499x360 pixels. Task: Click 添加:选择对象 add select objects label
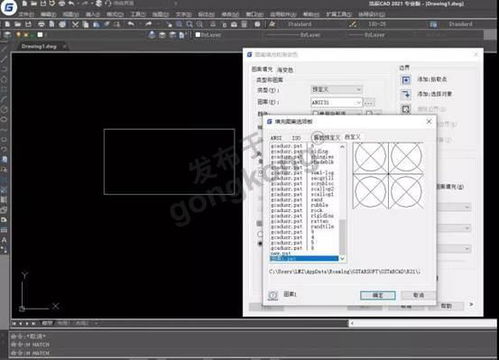pos(434,94)
